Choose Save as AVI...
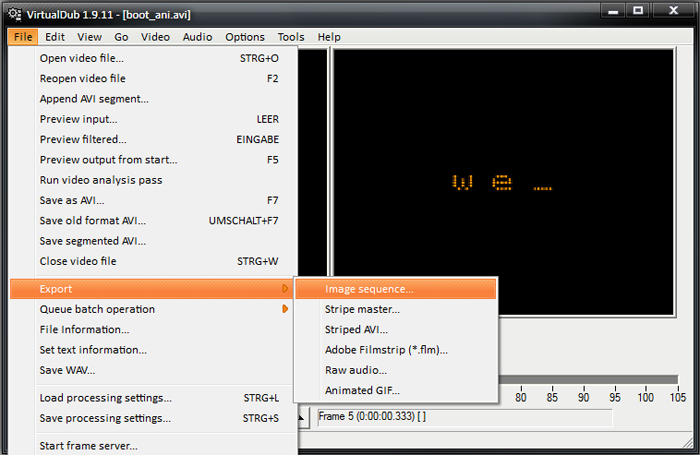 (x=153, y=200)
